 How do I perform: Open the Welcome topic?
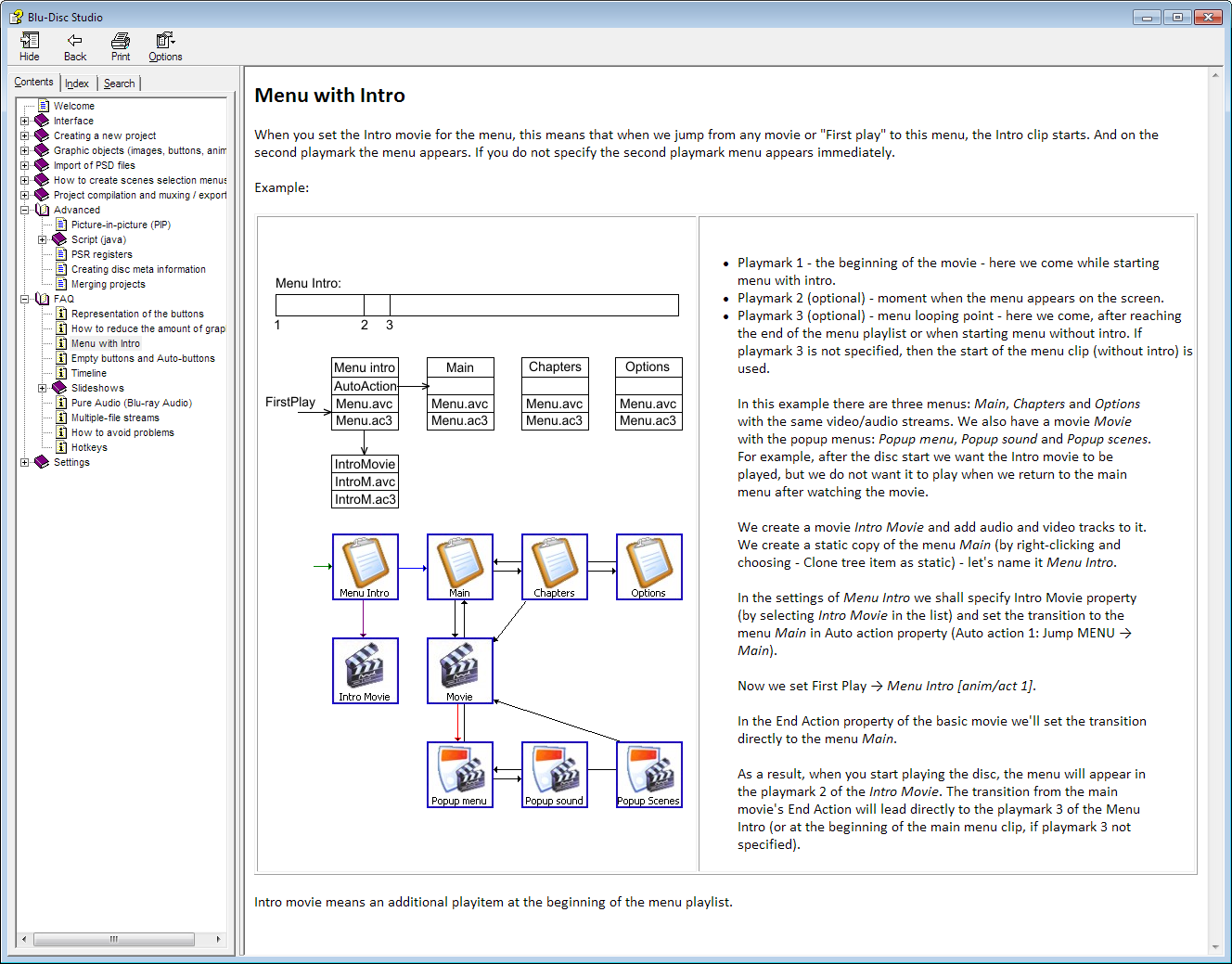[x=74, y=106]
